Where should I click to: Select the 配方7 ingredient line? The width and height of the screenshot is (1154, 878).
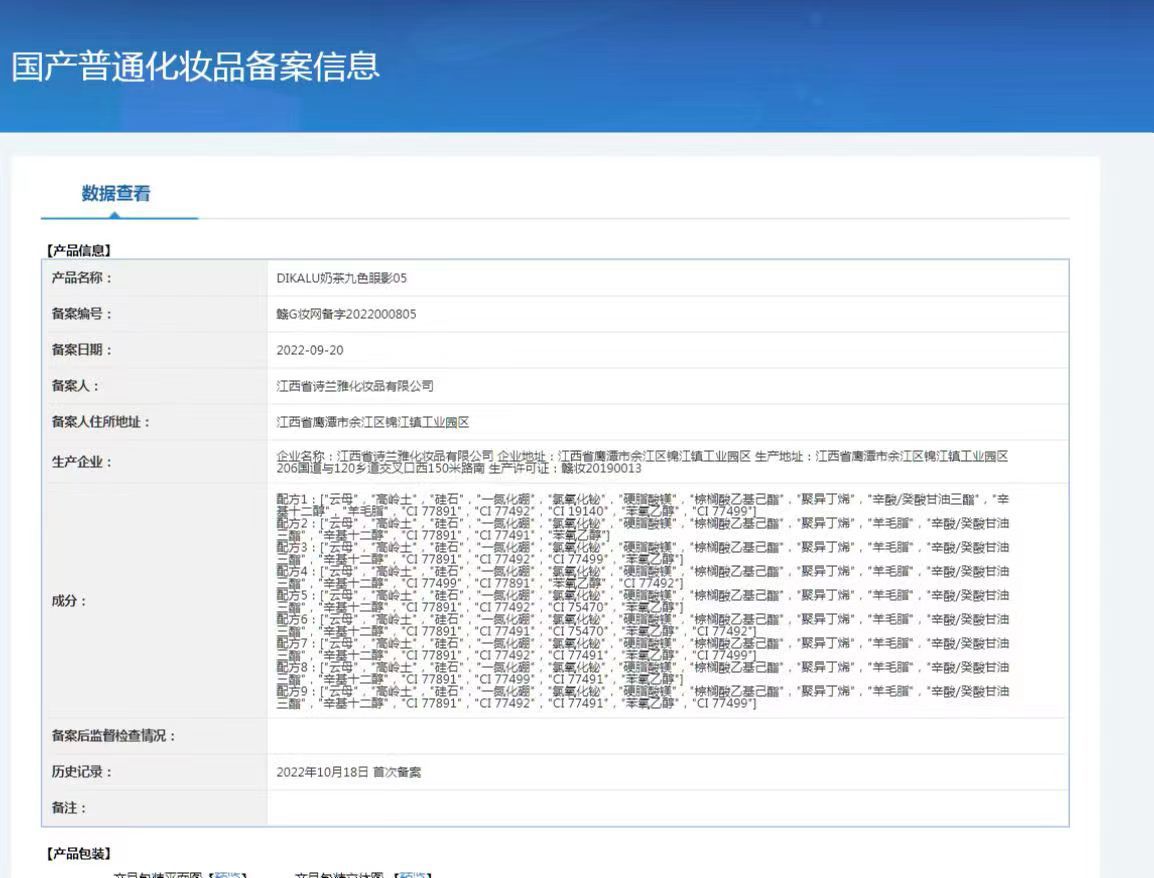[x=643, y=649]
